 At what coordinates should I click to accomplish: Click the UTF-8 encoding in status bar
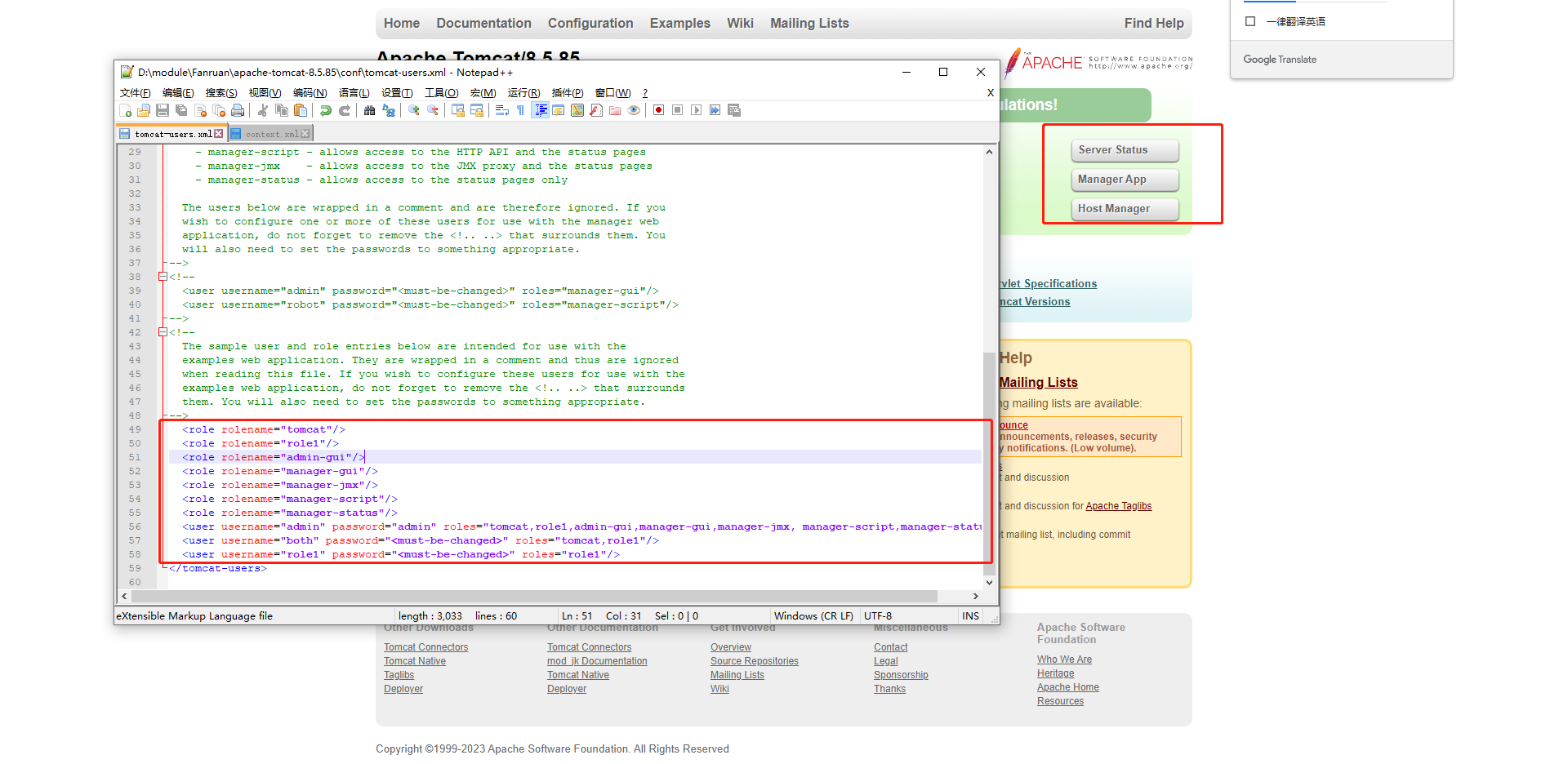pos(878,616)
